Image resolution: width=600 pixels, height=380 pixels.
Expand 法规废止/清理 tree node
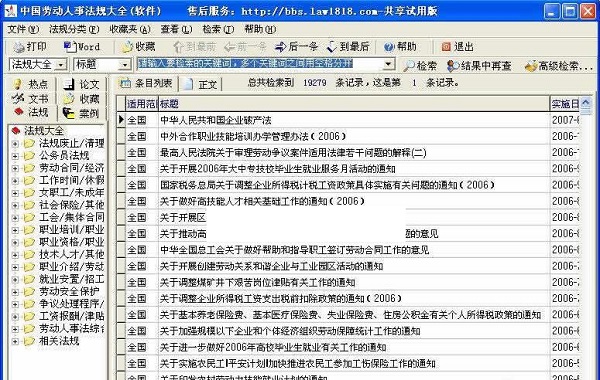click(15, 144)
